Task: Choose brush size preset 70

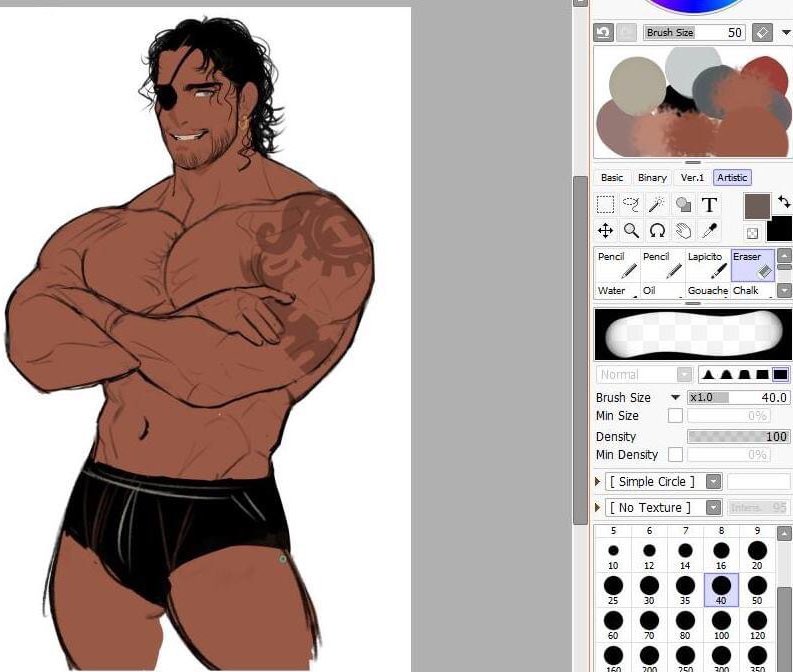Action: [x=649, y=625]
